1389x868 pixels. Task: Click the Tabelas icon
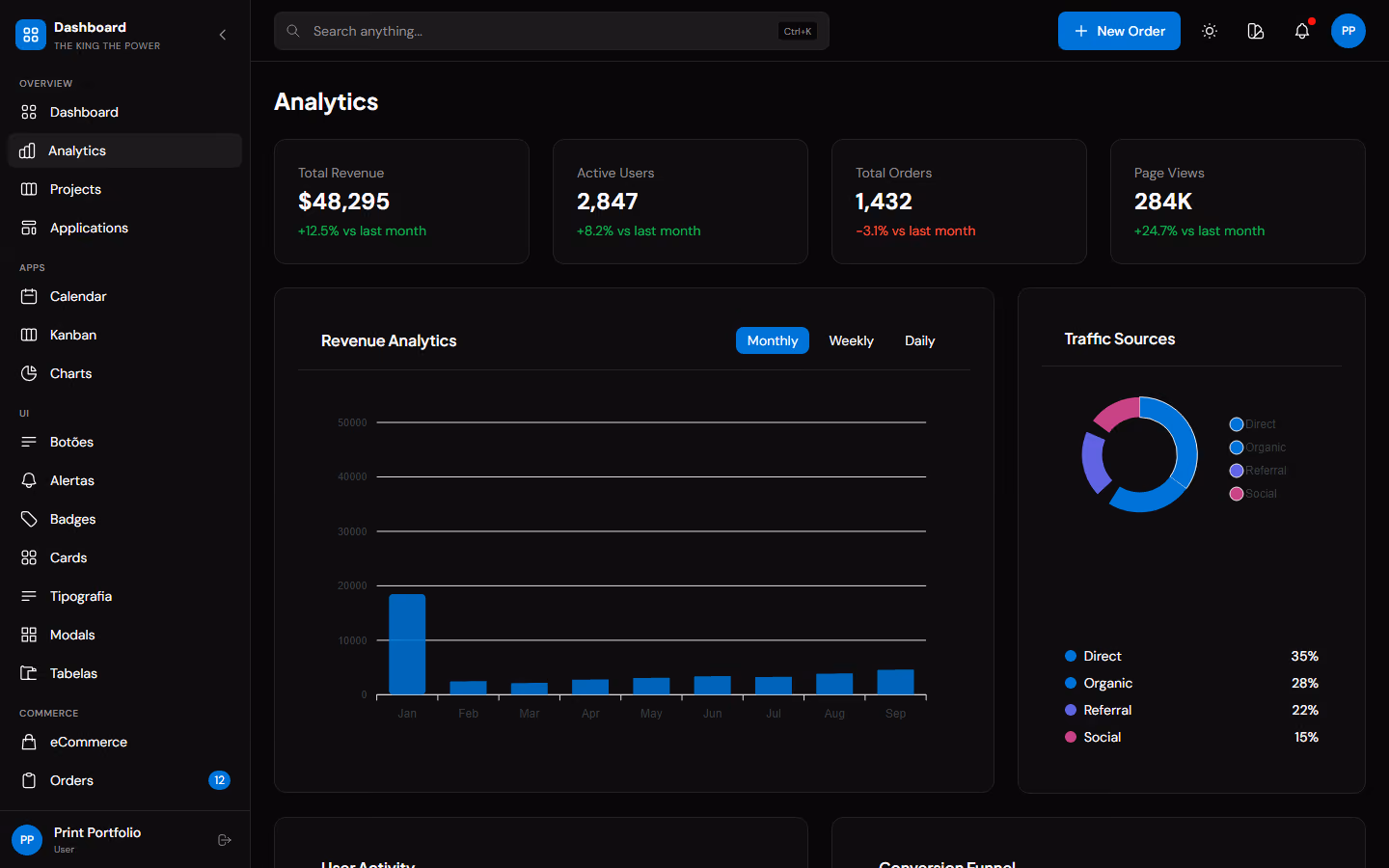(x=29, y=673)
